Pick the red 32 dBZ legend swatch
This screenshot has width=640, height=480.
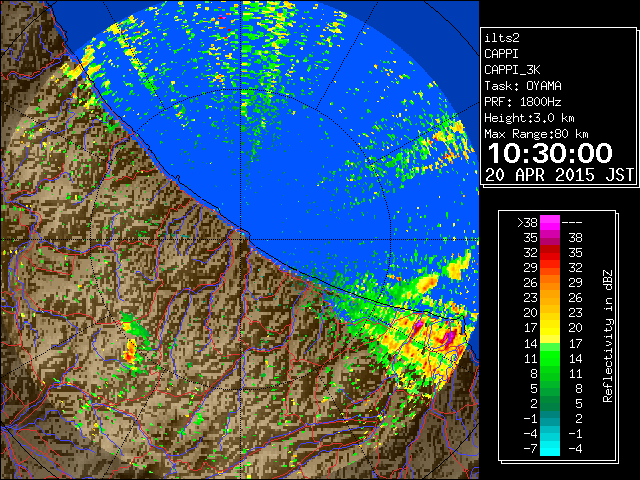point(550,253)
